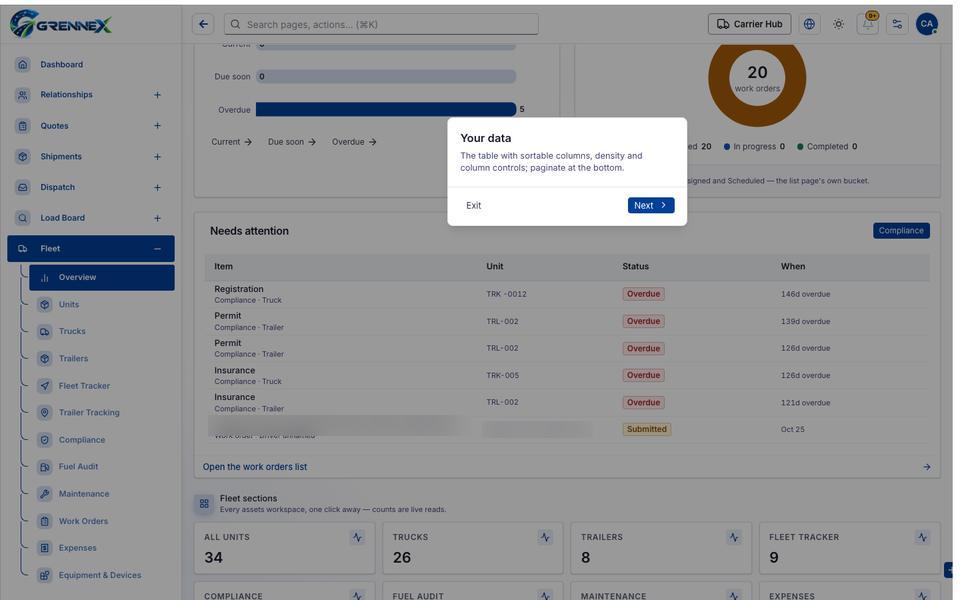Click the Current arrow link
960x600 pixels.
point(231,142)
